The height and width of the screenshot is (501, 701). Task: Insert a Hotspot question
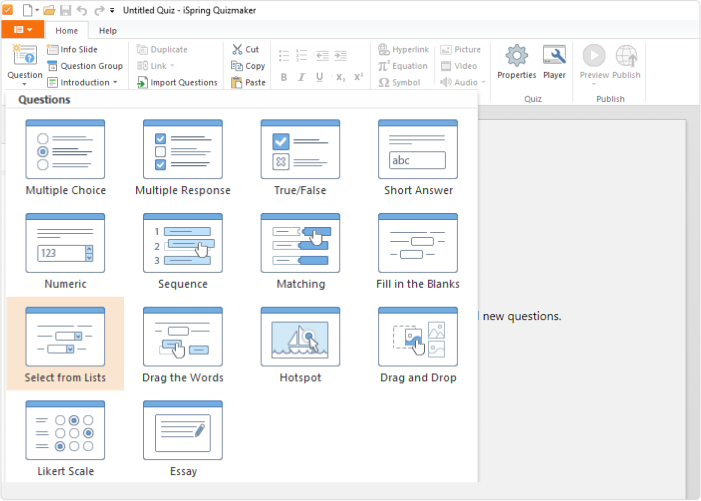[300, 345]
